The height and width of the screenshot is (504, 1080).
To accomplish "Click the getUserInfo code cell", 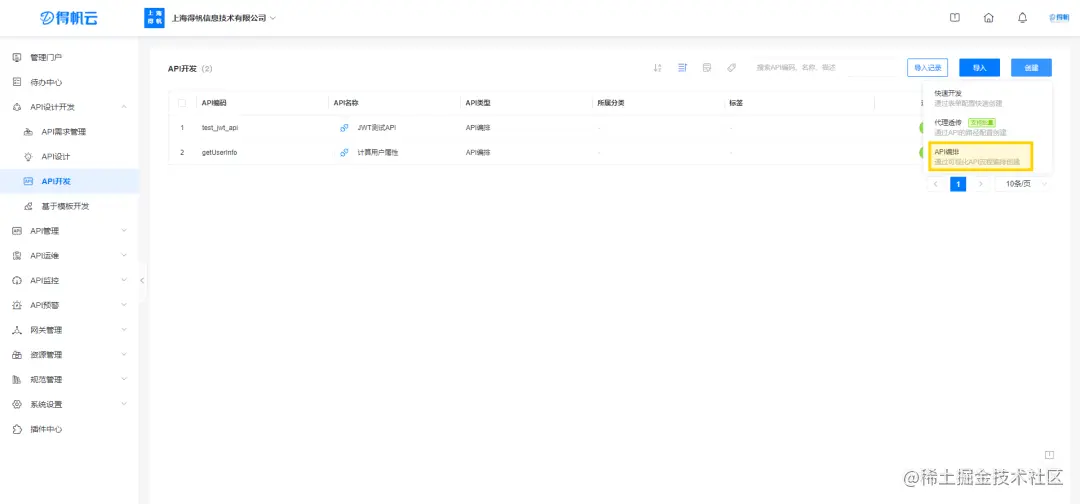I will tap(219, 152).
